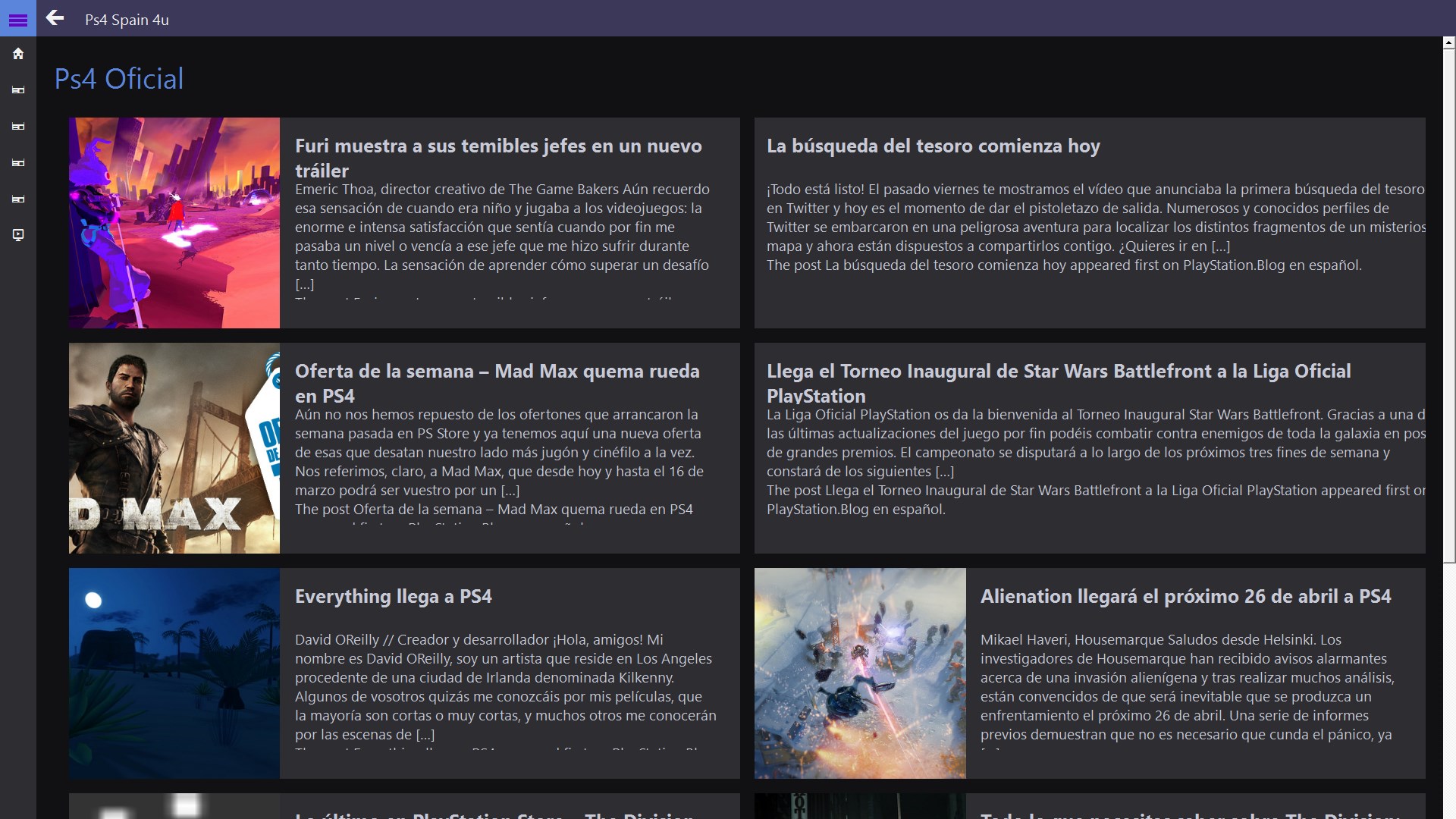
Task: Click the Mad Max cover thumbnail
Action: 174,448
